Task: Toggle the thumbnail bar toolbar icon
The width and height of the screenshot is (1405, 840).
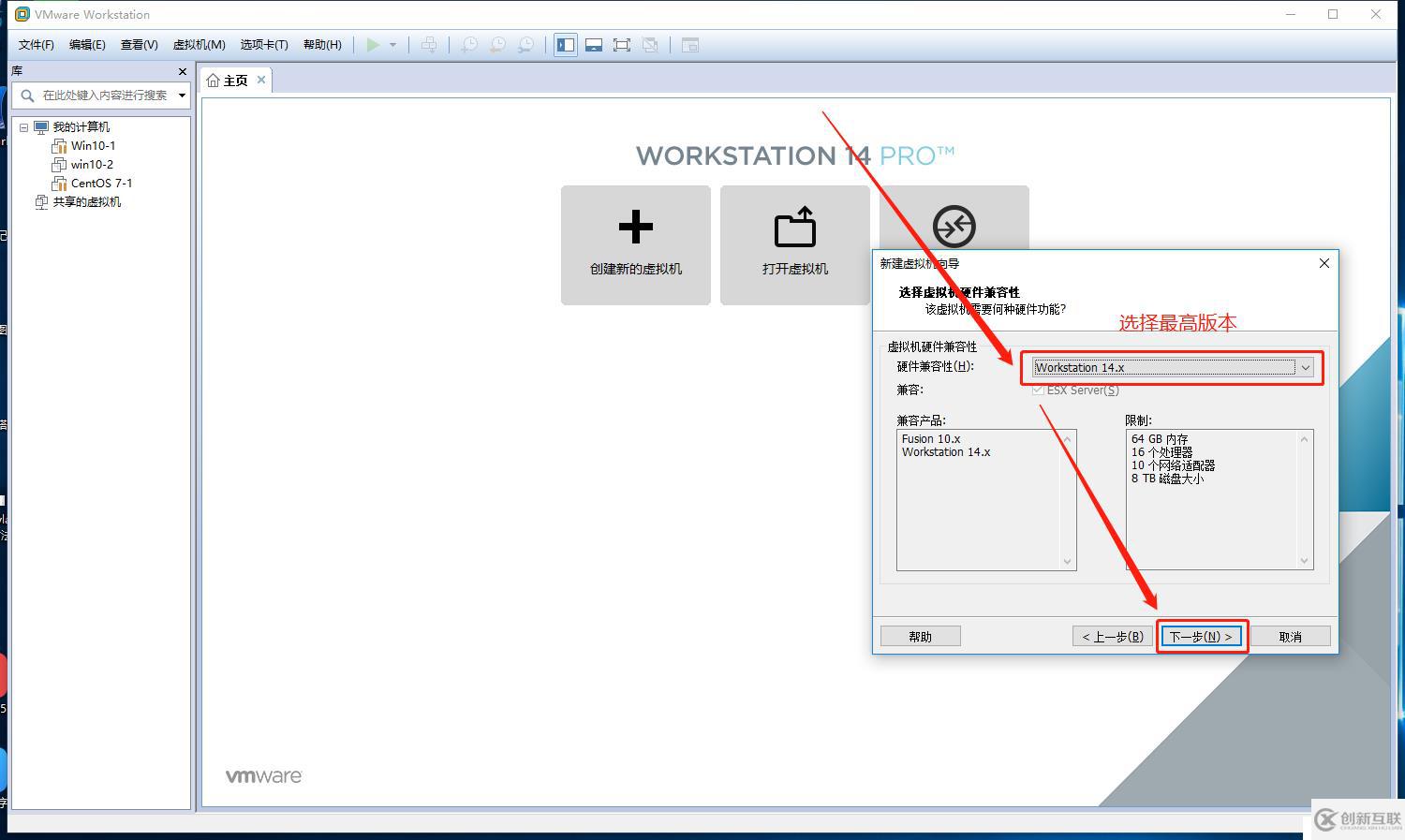Action: [593, 45]
